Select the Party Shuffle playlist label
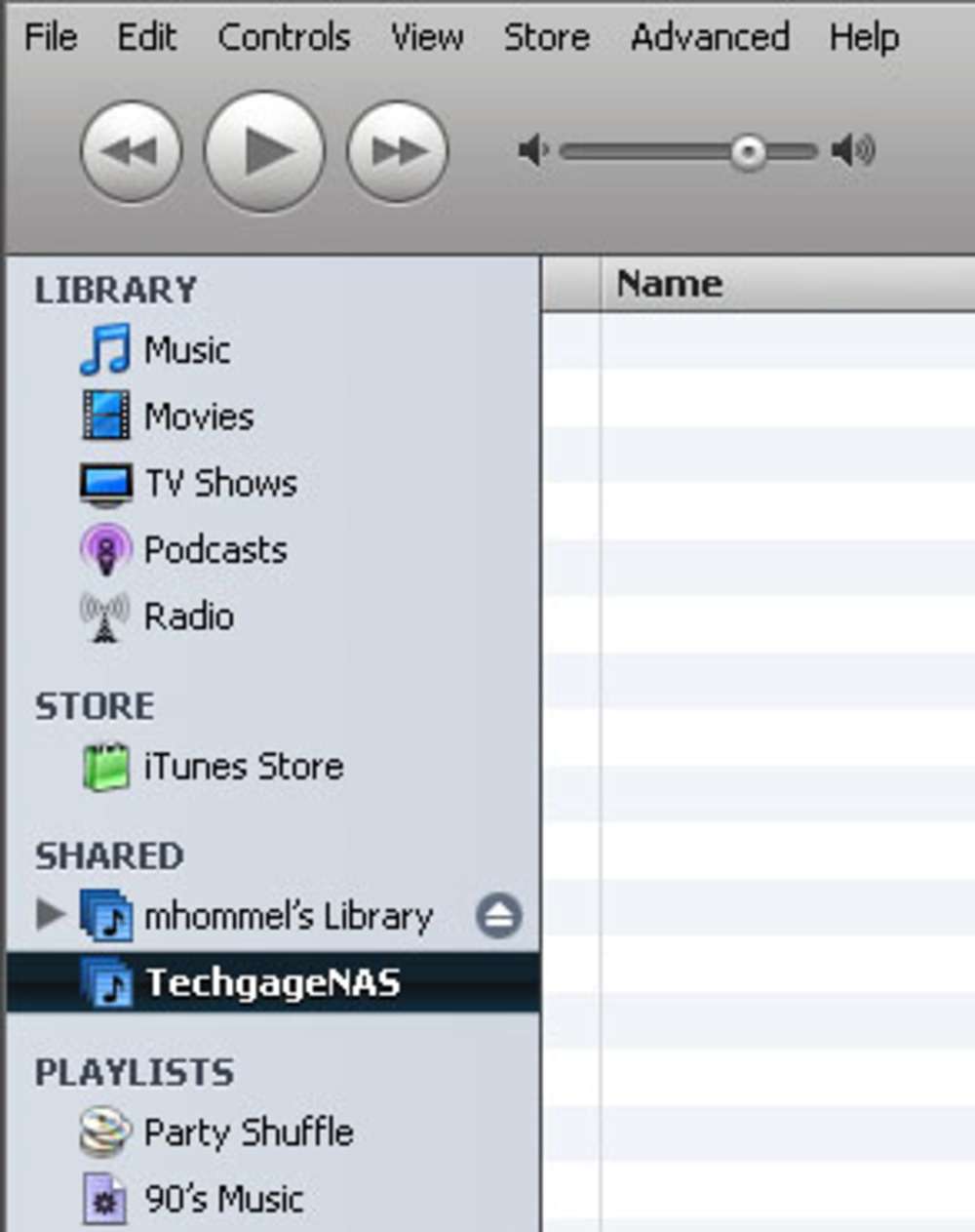Image resolution: width=975 pixels, height=1232 pixels. (249, 1133)
